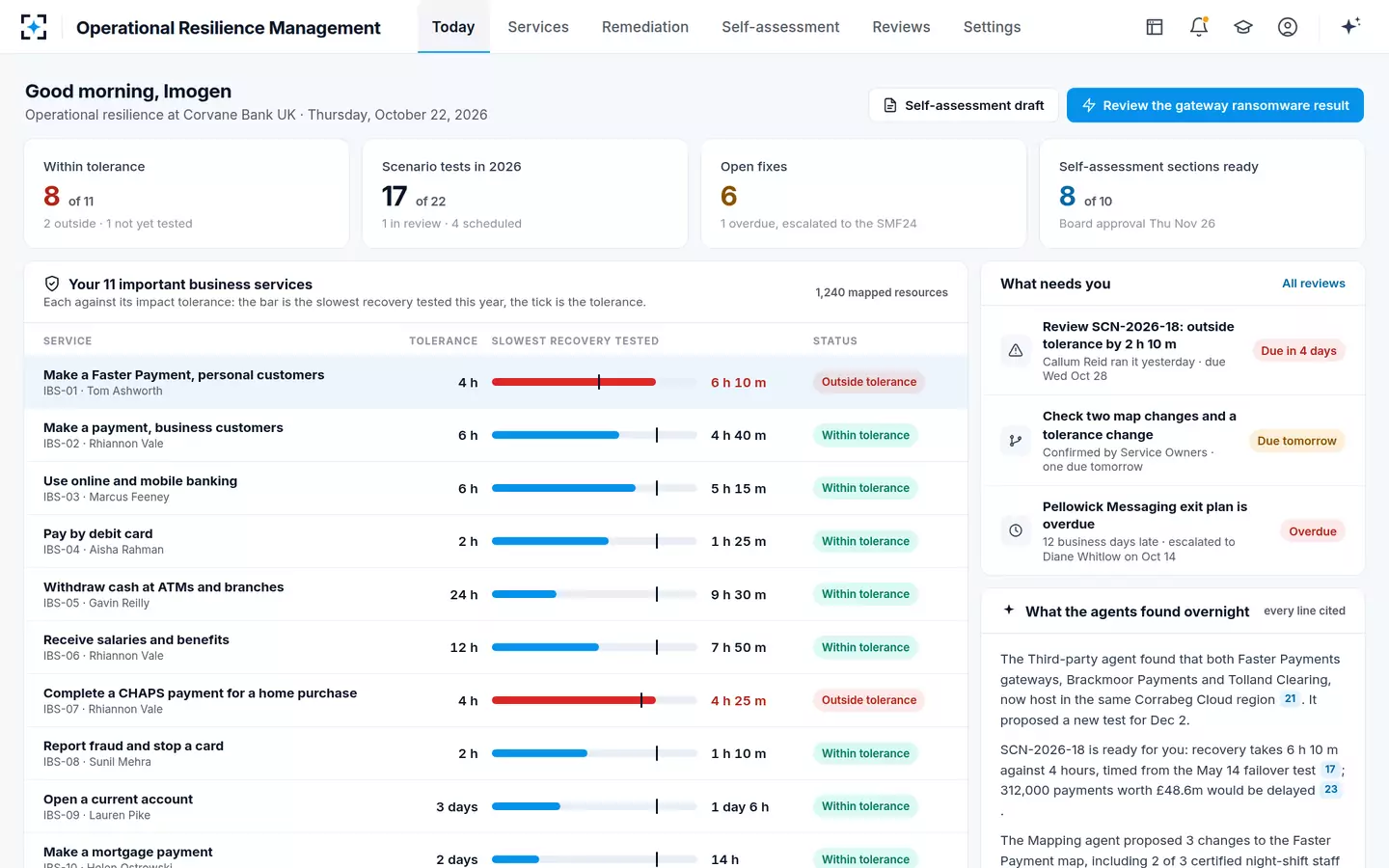Open the user account profile icon
The image size is (1389, 868).
tap(1288, 27)
